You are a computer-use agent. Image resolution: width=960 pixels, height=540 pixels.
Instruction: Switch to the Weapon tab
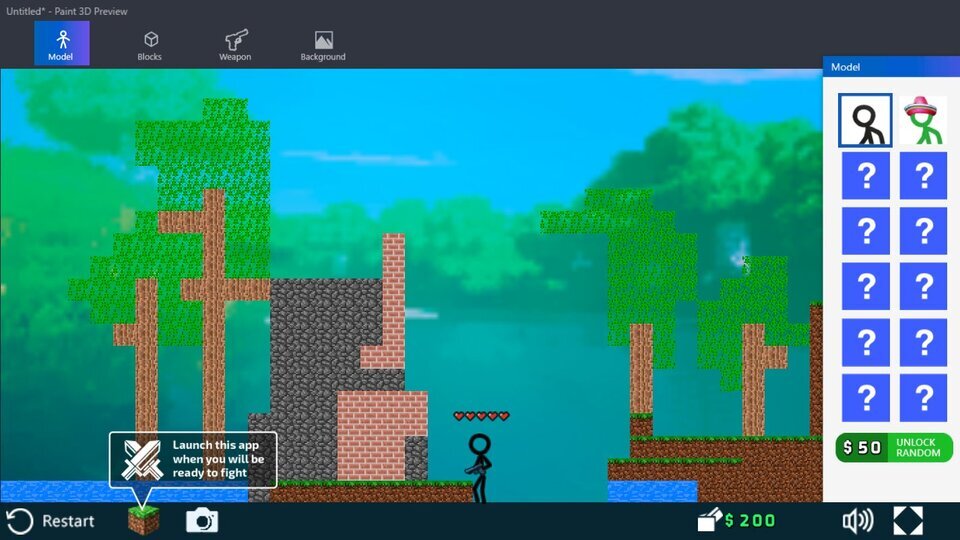(x=236, y=44)
